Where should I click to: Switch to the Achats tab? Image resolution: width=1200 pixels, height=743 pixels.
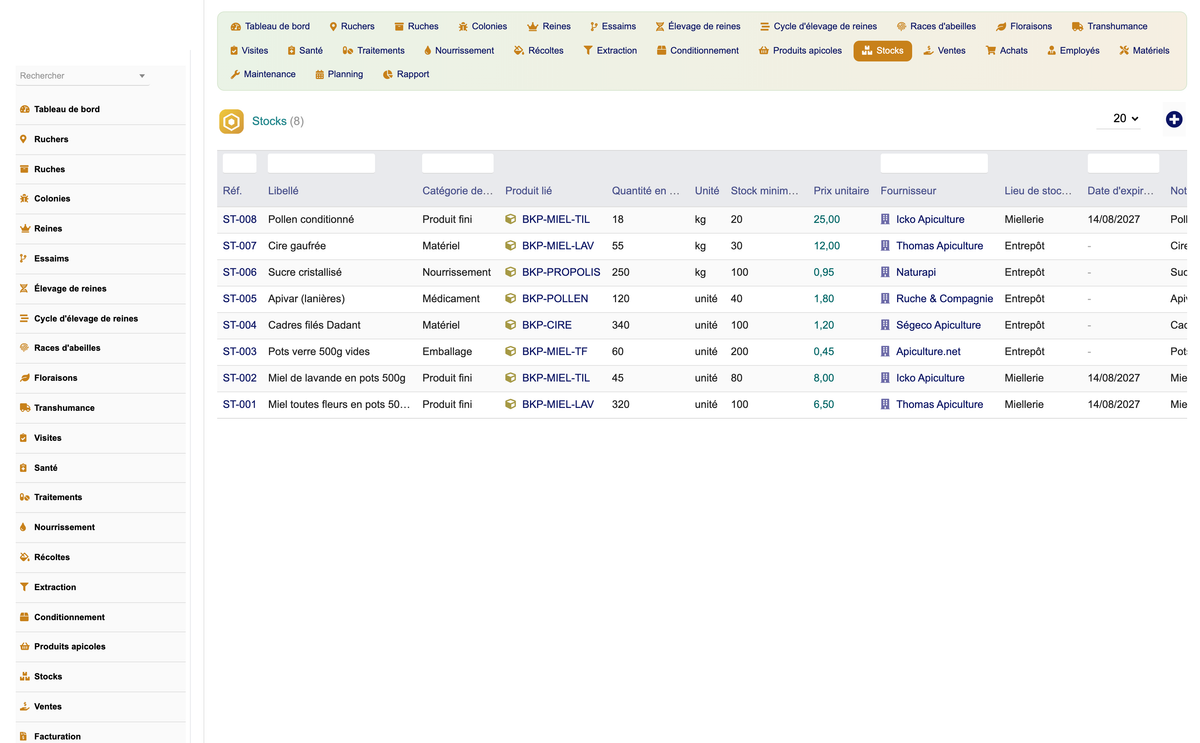pos(1006,50)
